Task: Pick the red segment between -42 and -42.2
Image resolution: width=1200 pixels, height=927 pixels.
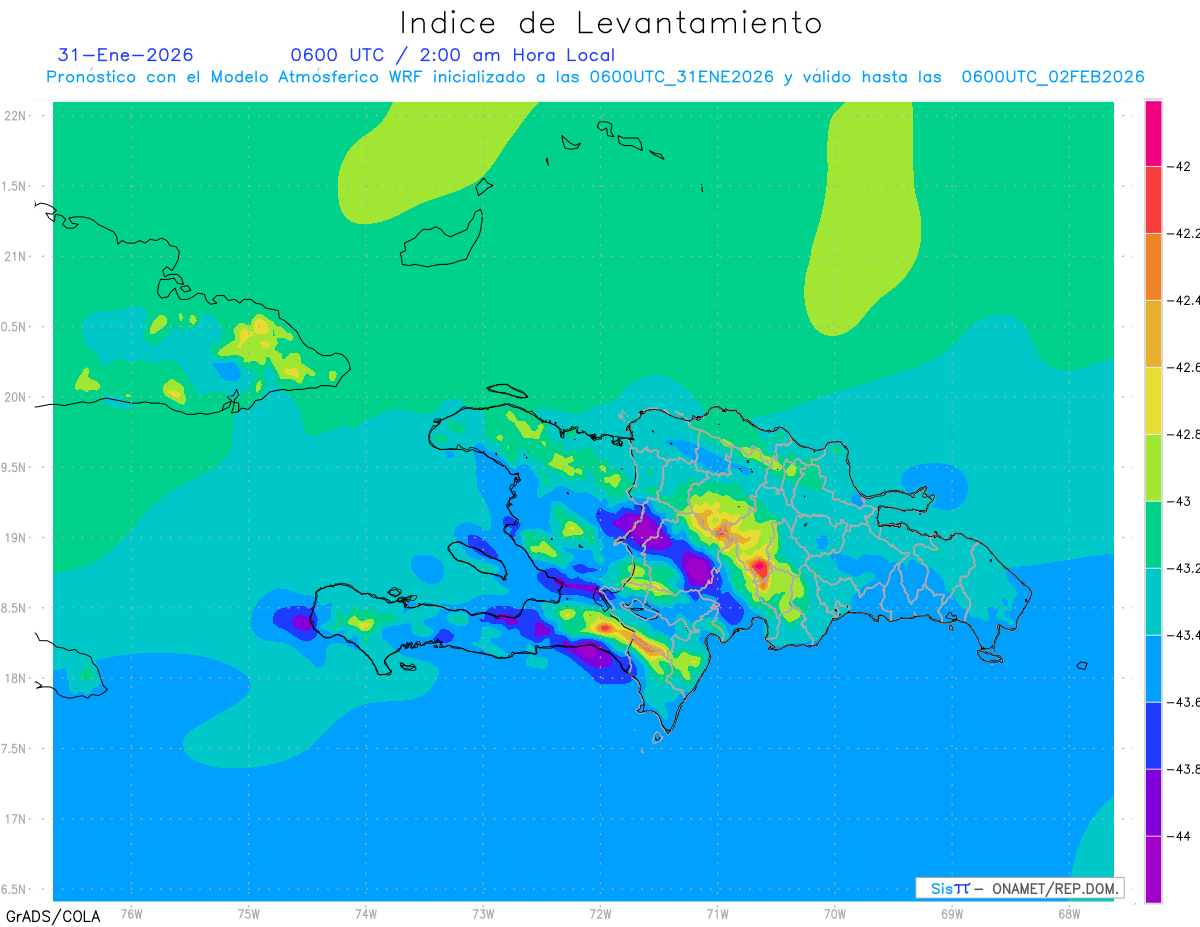Action: pyautogui.click(x=1153, y=200)
